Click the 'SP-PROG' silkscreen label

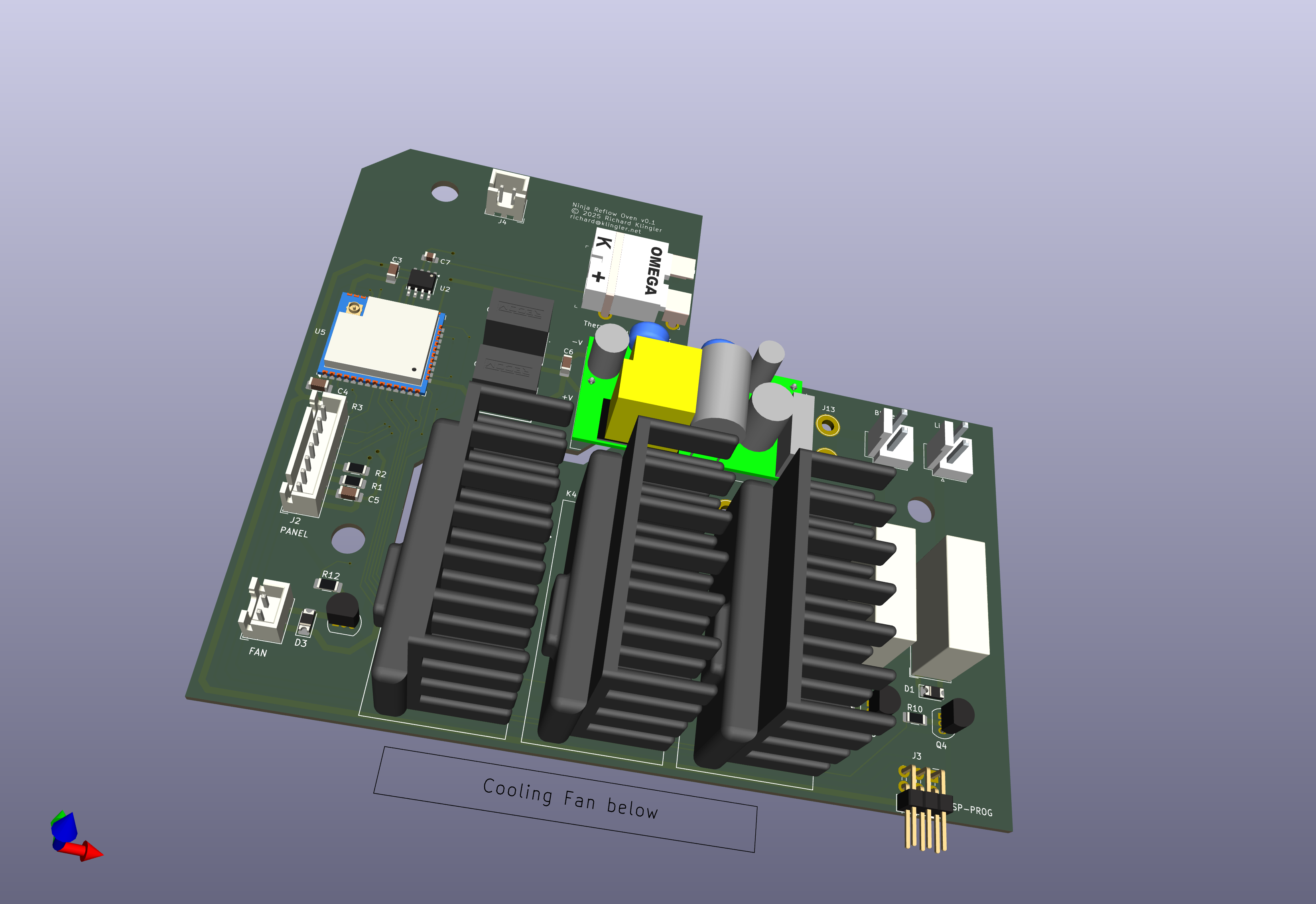click(972, 810)
